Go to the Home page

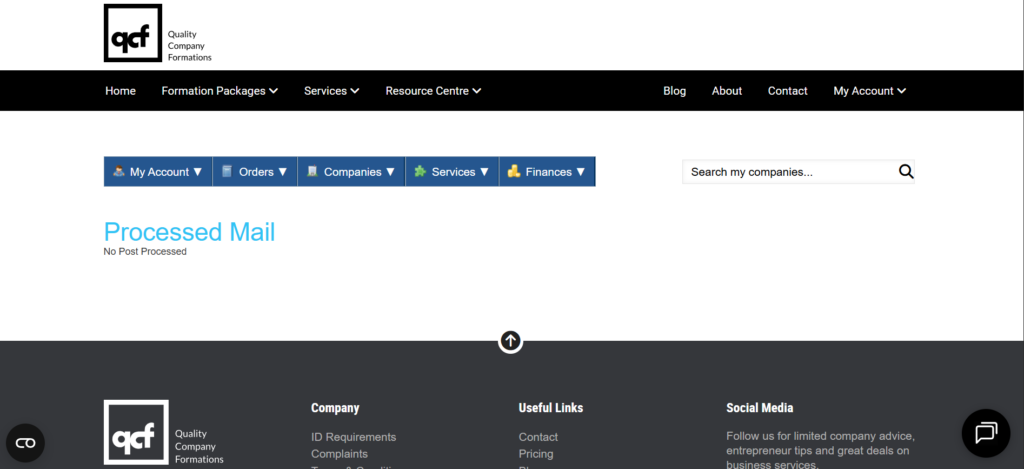tap(120, 91)
